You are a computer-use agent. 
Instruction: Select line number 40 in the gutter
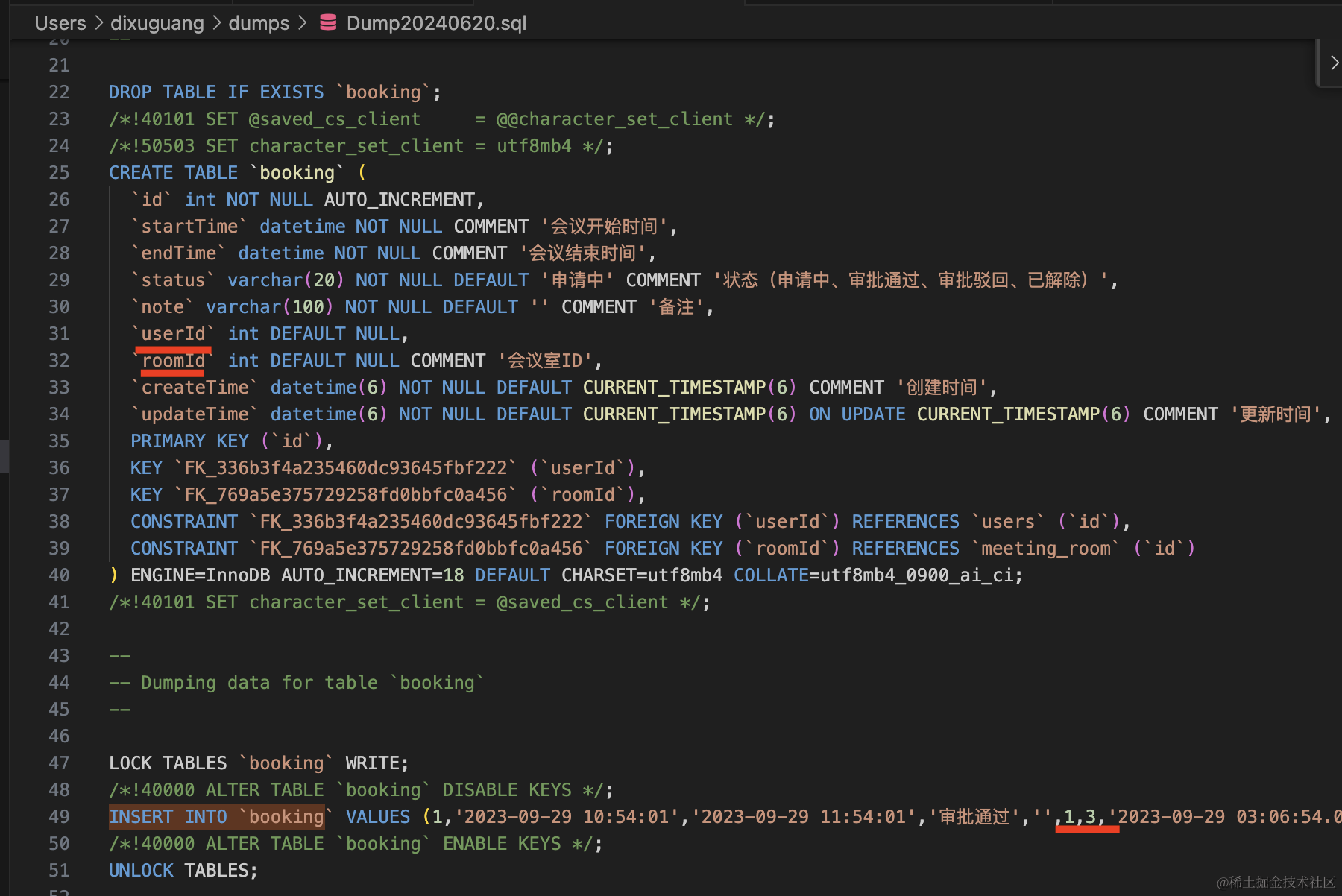point(59,575)
